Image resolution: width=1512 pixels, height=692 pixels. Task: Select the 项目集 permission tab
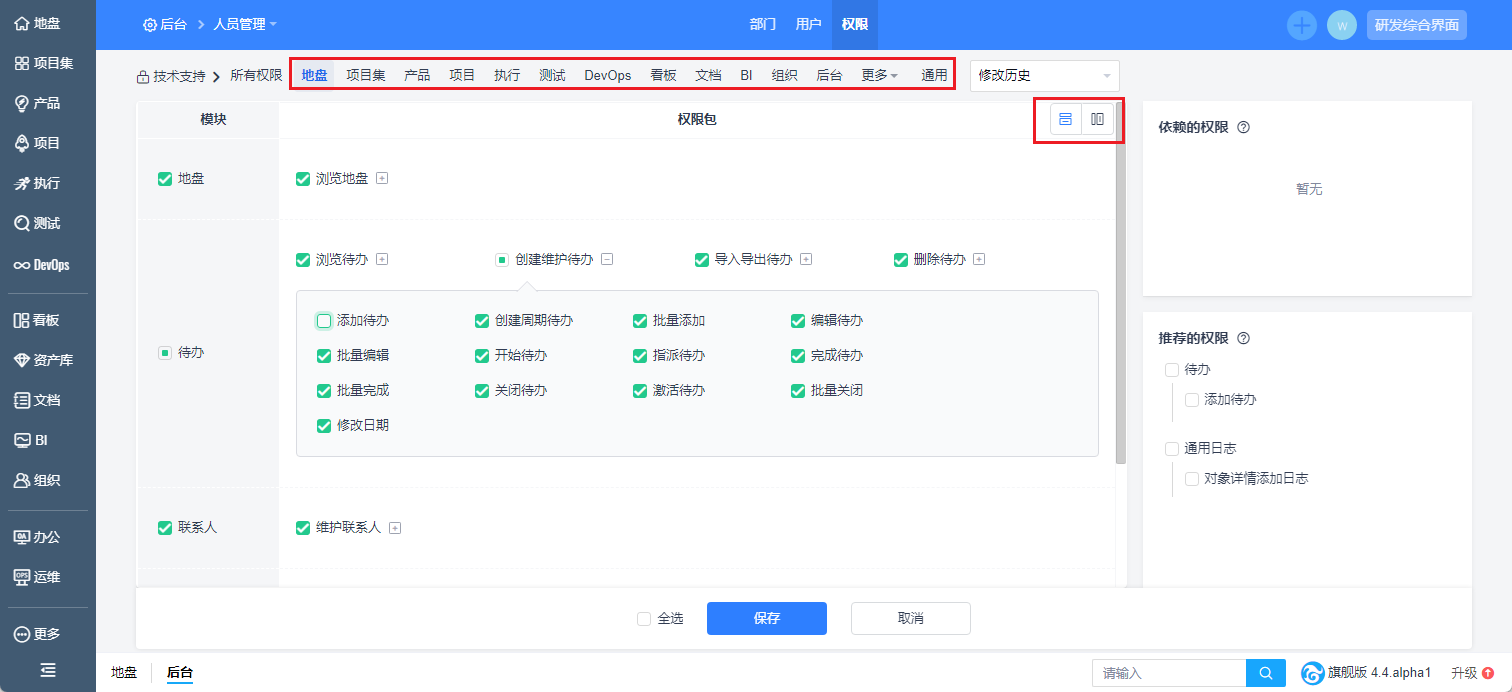click(365, 75)
